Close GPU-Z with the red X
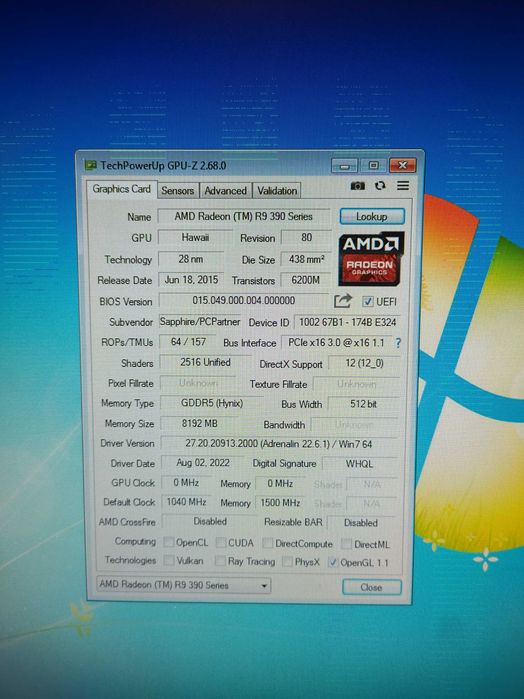The image size is (524, 699). click(x=402, y=165)
